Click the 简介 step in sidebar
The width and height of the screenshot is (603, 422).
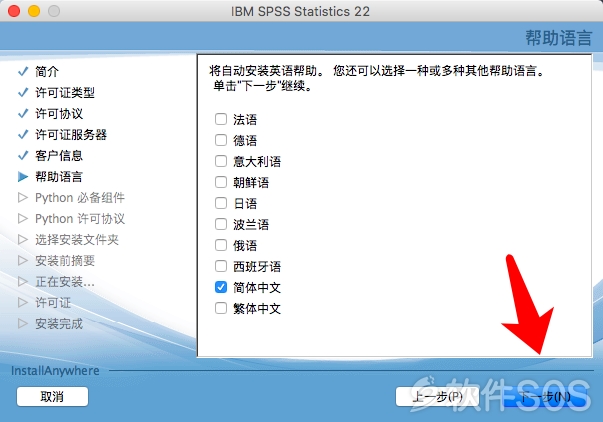47,71
